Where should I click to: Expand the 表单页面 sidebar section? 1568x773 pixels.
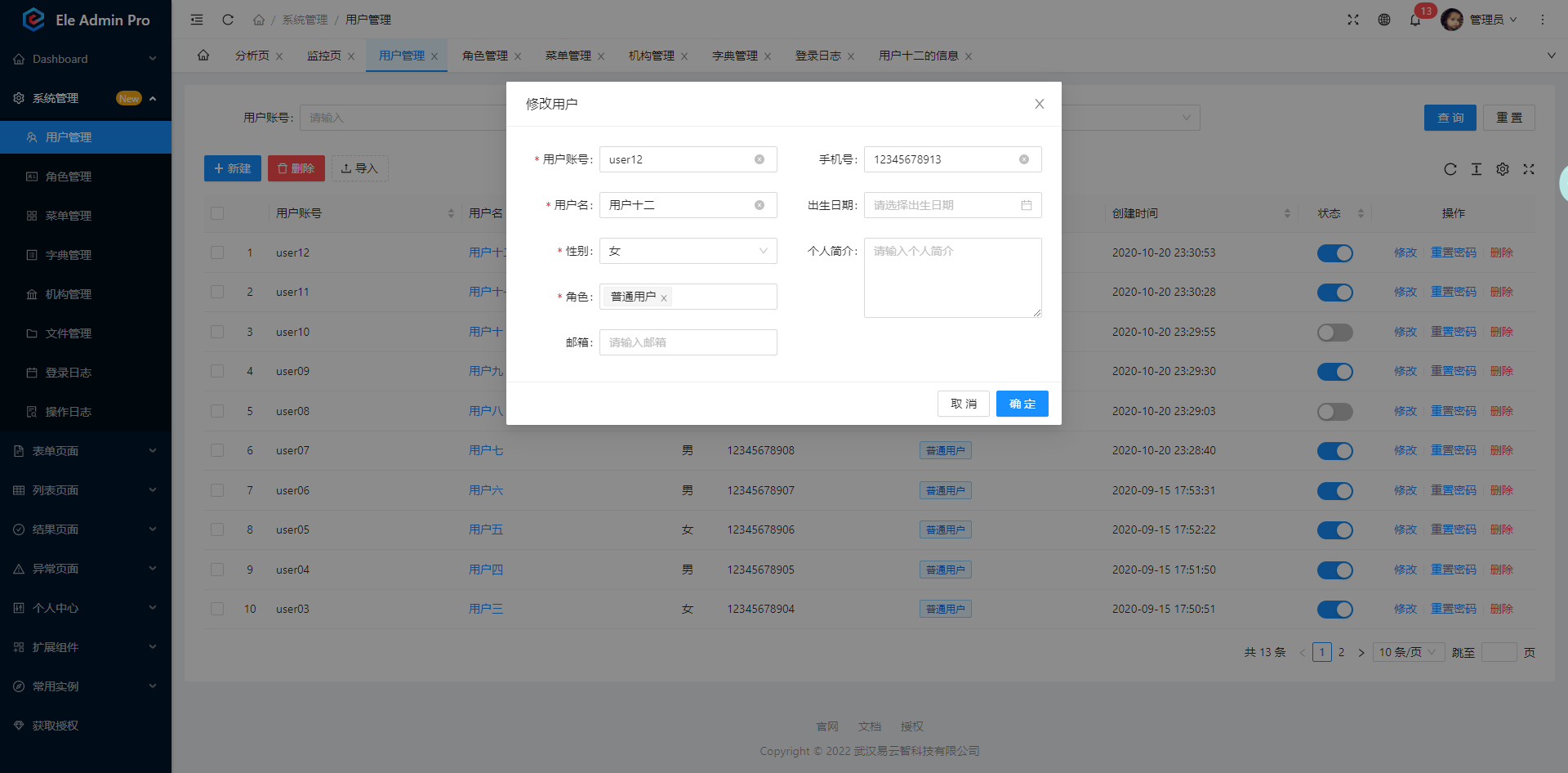tap(85, 450)
